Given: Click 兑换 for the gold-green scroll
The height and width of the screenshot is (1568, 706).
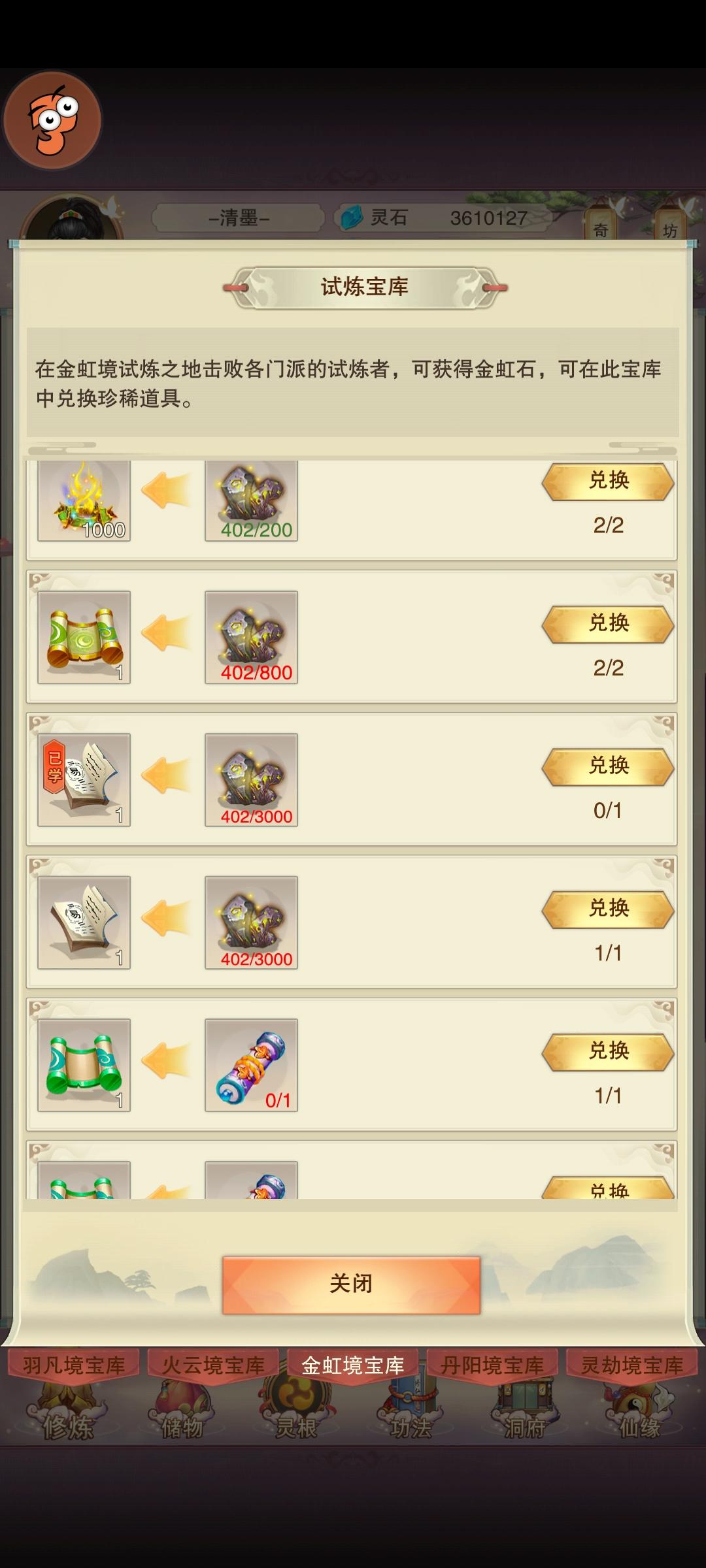Looking at the screenshot, I should [608, 624].
